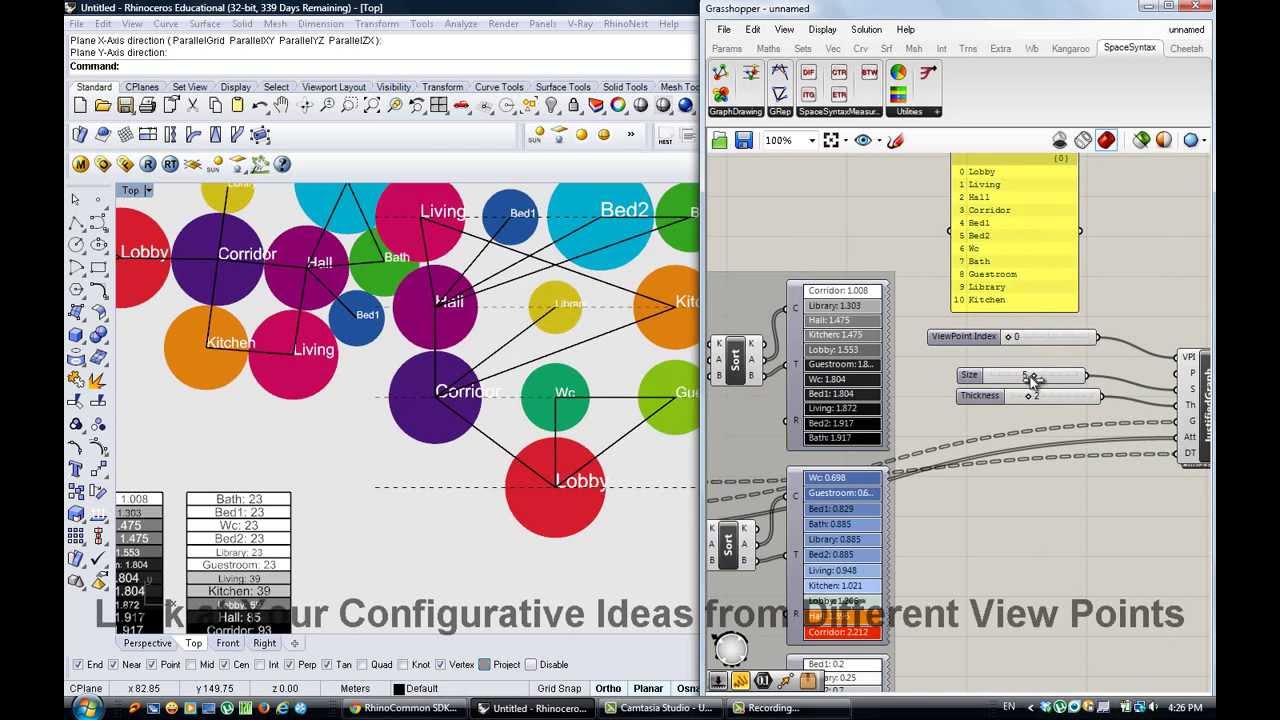Expand the V-Ray sun toolbar overflow arrows
Screen dimensions: 1280x720
point(631,135)
